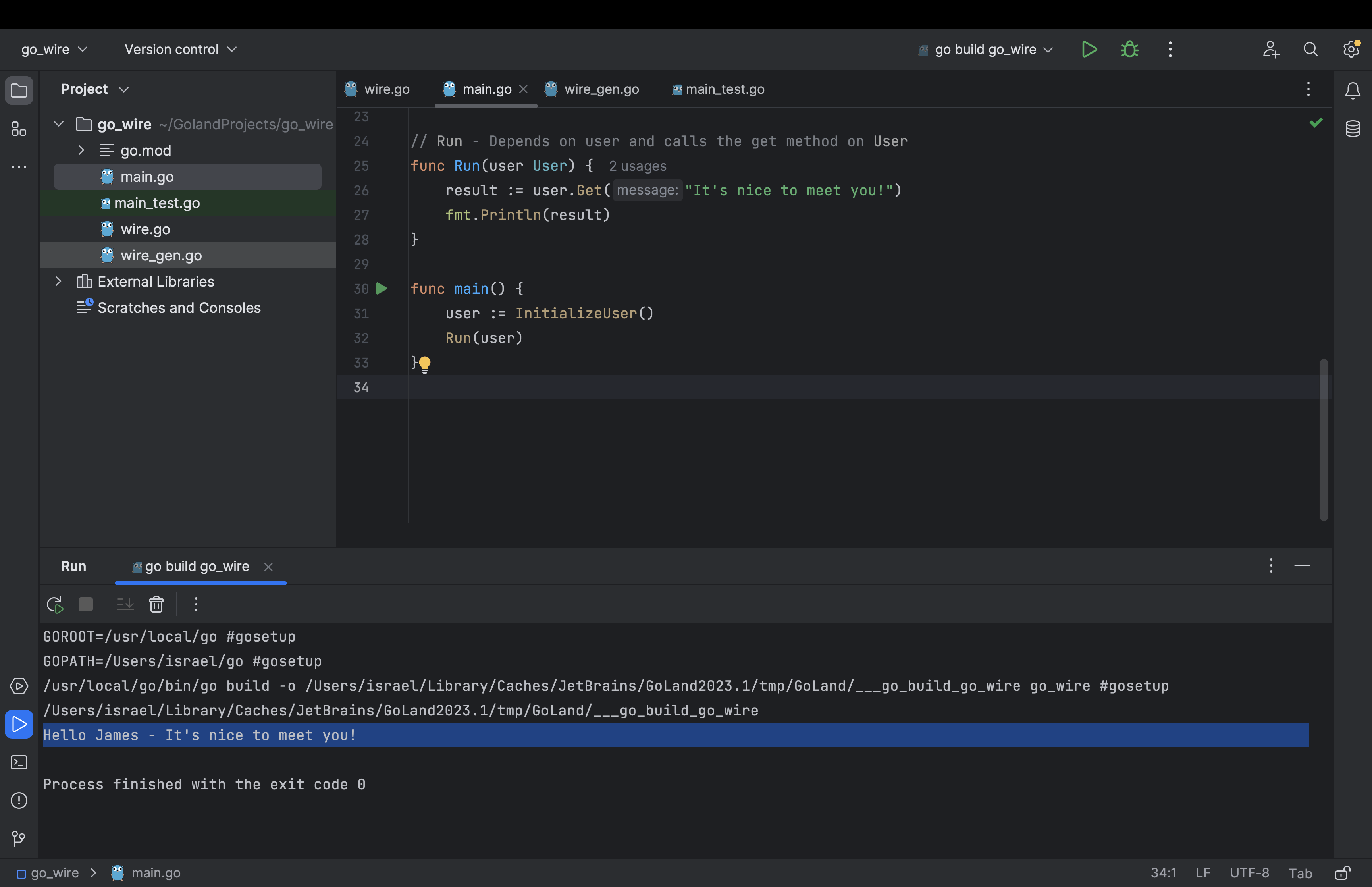
Task: Run the go build go_wire configuration
Action: [x=1089, y=49]
